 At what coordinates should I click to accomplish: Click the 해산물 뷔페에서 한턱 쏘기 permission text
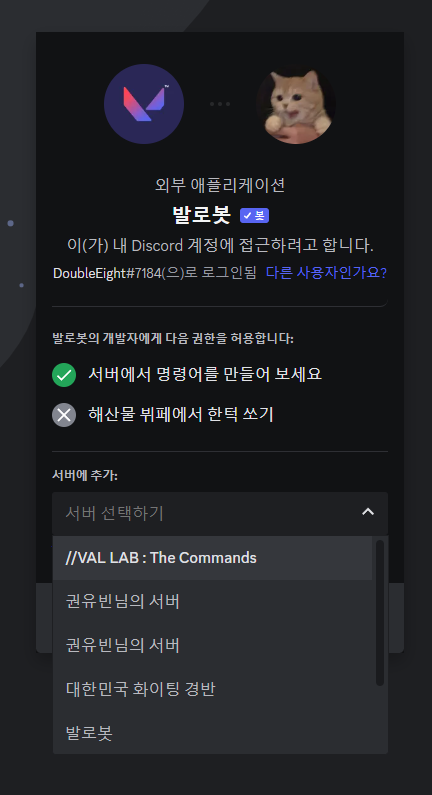tap(181, 415)
